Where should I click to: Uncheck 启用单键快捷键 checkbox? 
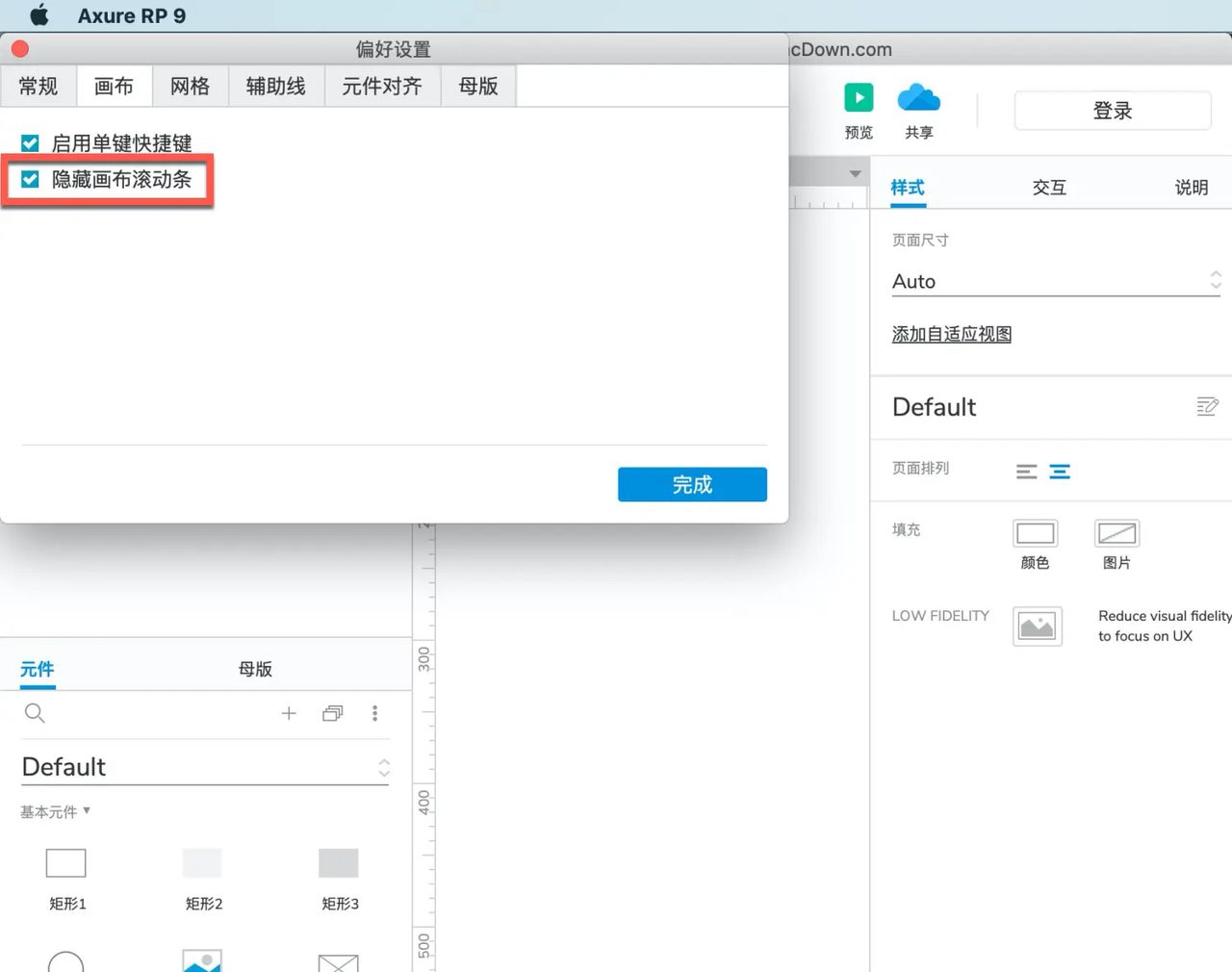[29, 142]
